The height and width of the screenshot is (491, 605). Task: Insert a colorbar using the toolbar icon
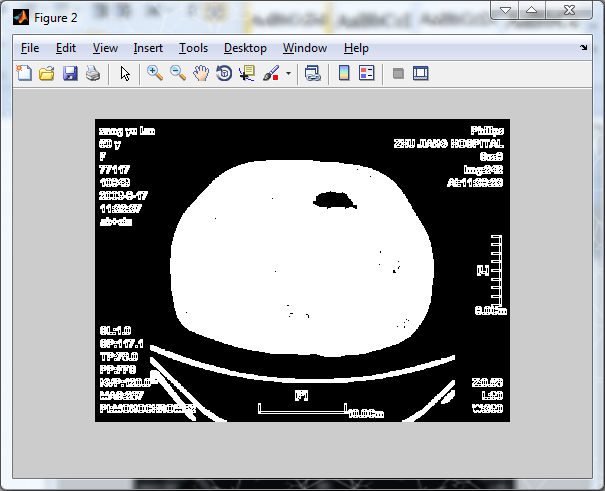344,73
